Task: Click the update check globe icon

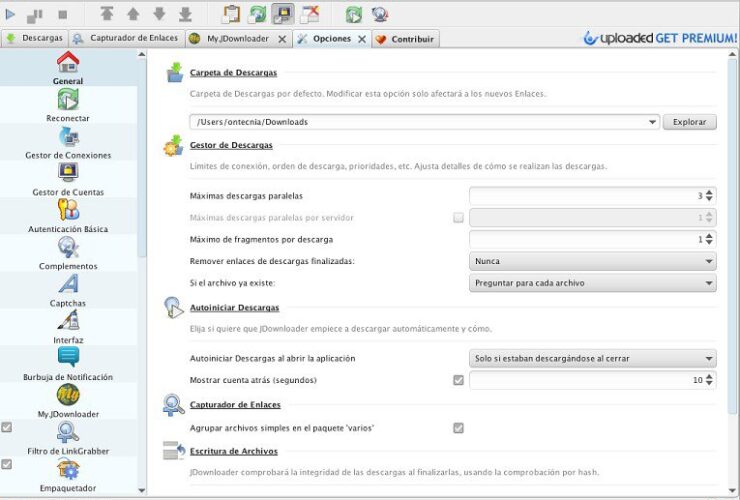Action: pyautogui.click(x=380, y=14)
